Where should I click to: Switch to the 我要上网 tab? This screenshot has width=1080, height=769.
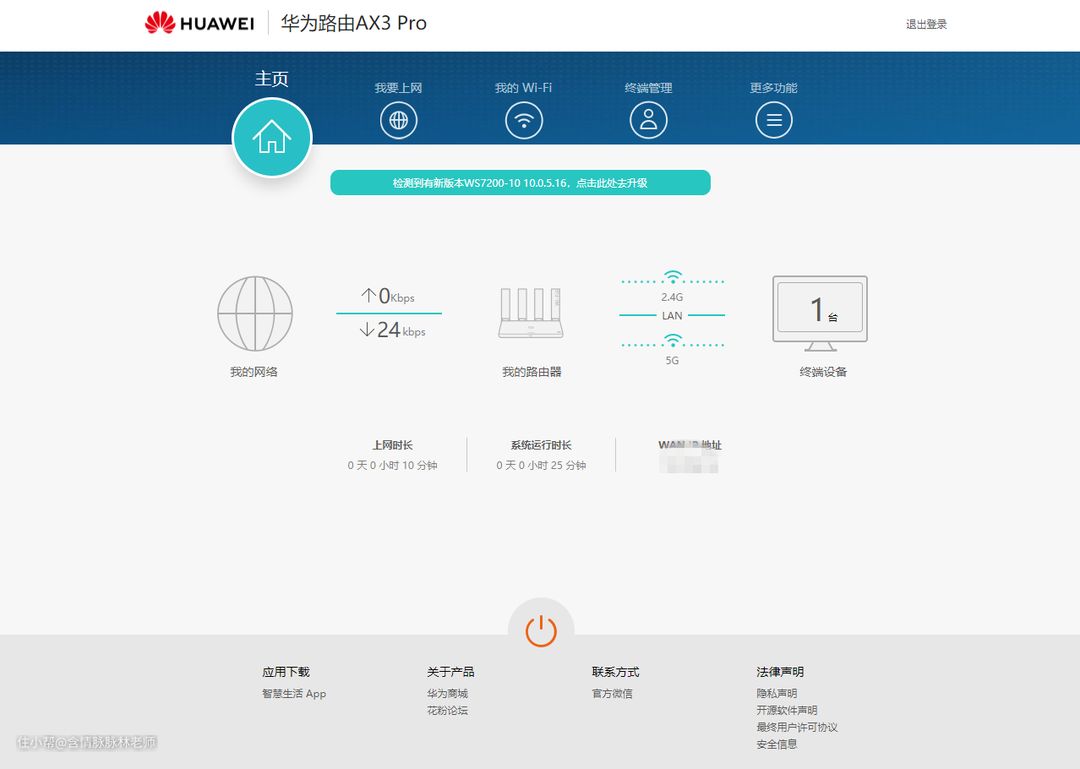(398, 88)
